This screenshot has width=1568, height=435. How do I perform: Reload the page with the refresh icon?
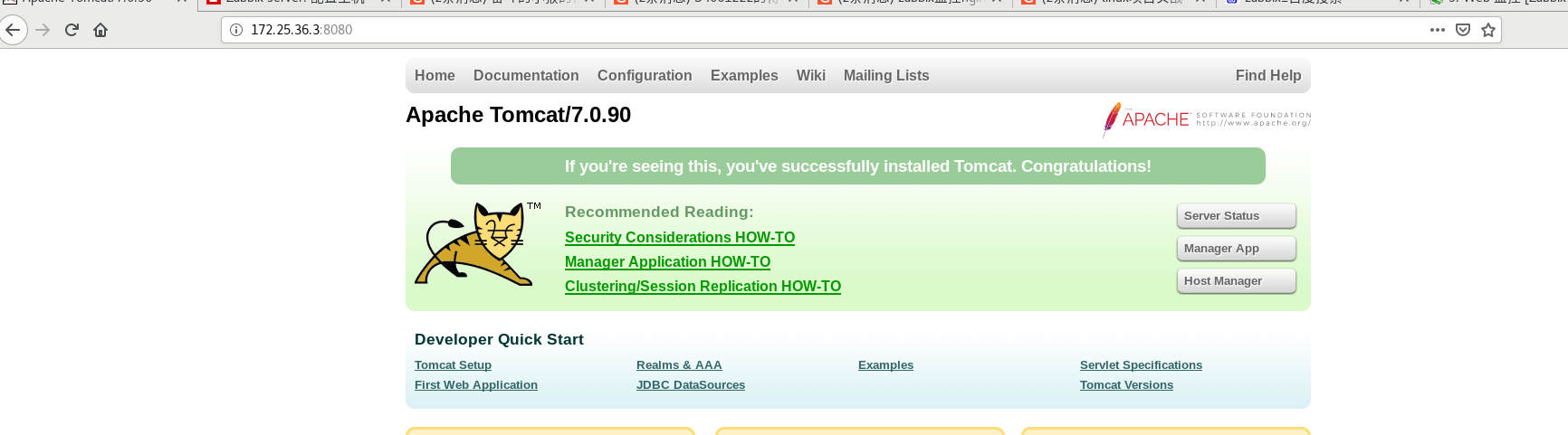point(72,30)
